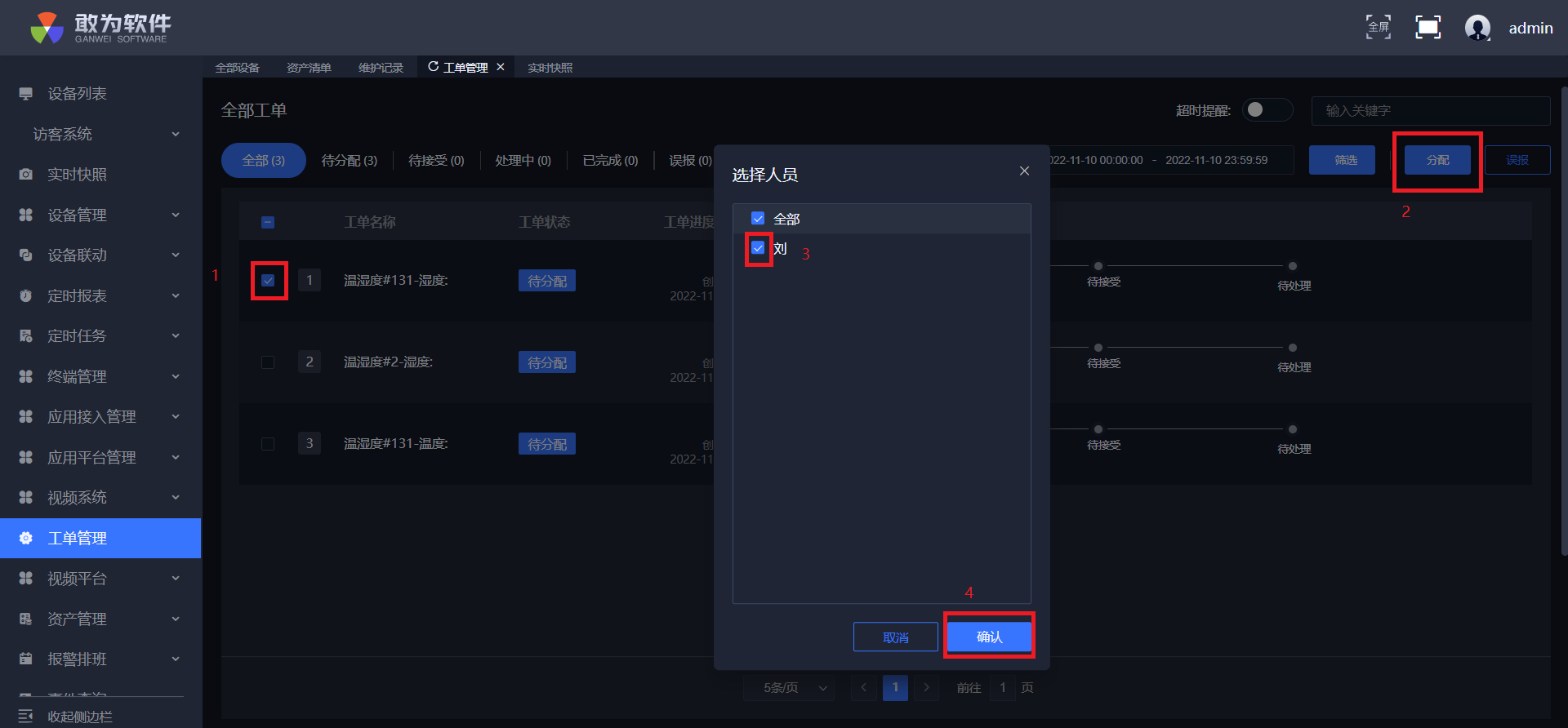
Task: Click the end date 2022-11-10 23:59:59 field
Action: pyautogui.click(x=1217, y=160)
